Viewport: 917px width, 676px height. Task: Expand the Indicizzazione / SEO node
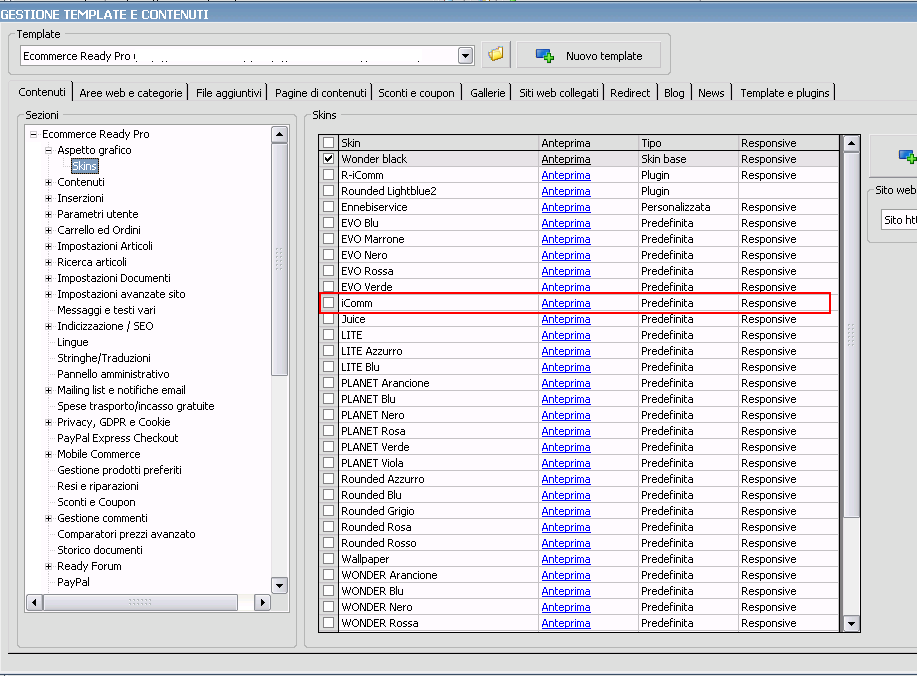pos(49,326)
